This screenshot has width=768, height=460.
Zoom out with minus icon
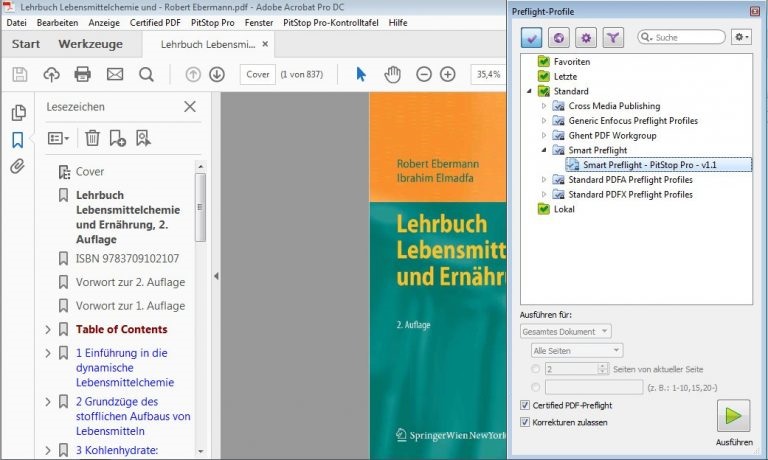[424, 74]
